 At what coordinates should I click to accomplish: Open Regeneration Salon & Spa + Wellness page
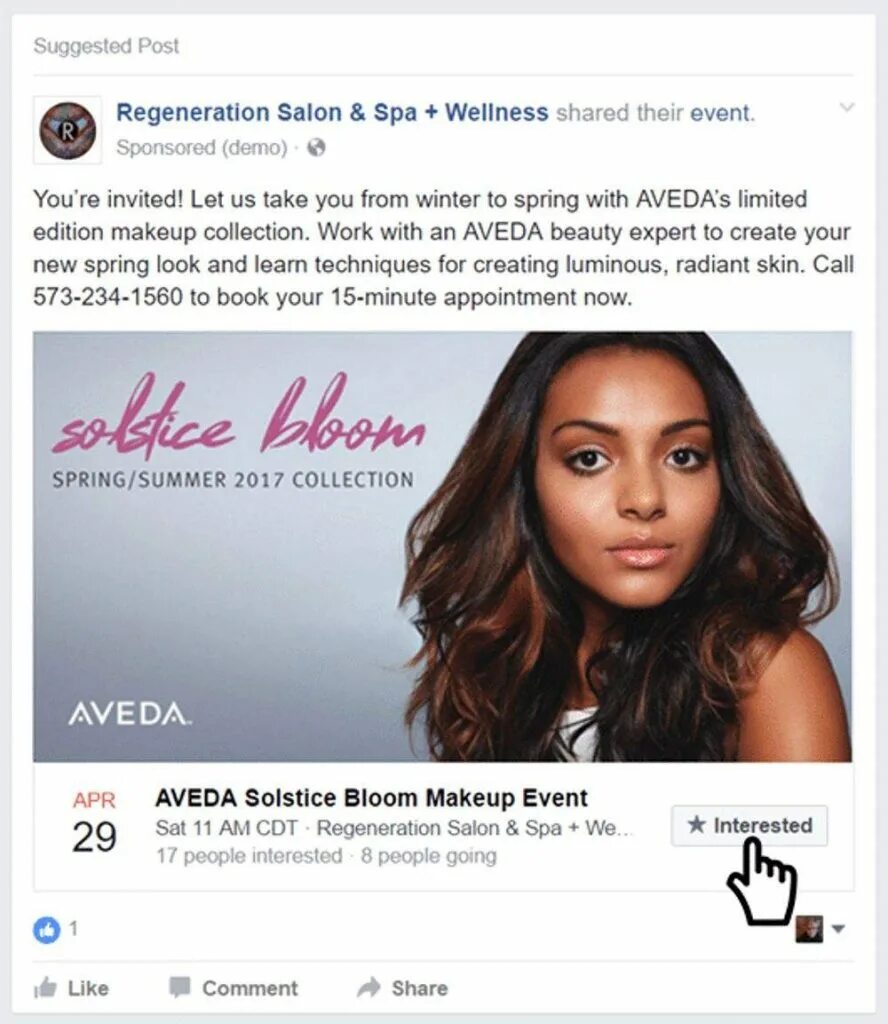coord(332,112)
